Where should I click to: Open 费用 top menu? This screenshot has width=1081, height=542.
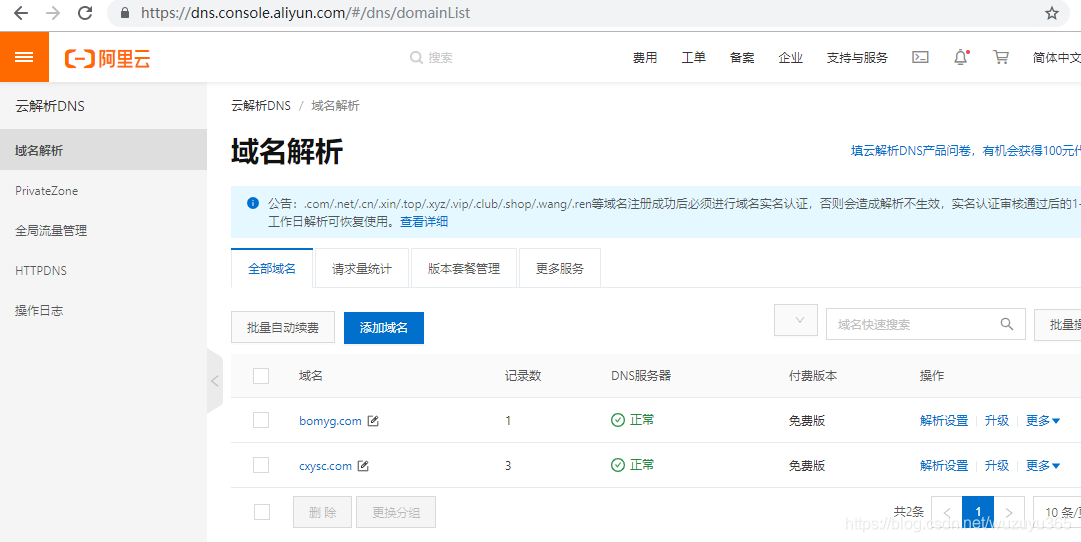pyautogui.click(x=645, y=58)
